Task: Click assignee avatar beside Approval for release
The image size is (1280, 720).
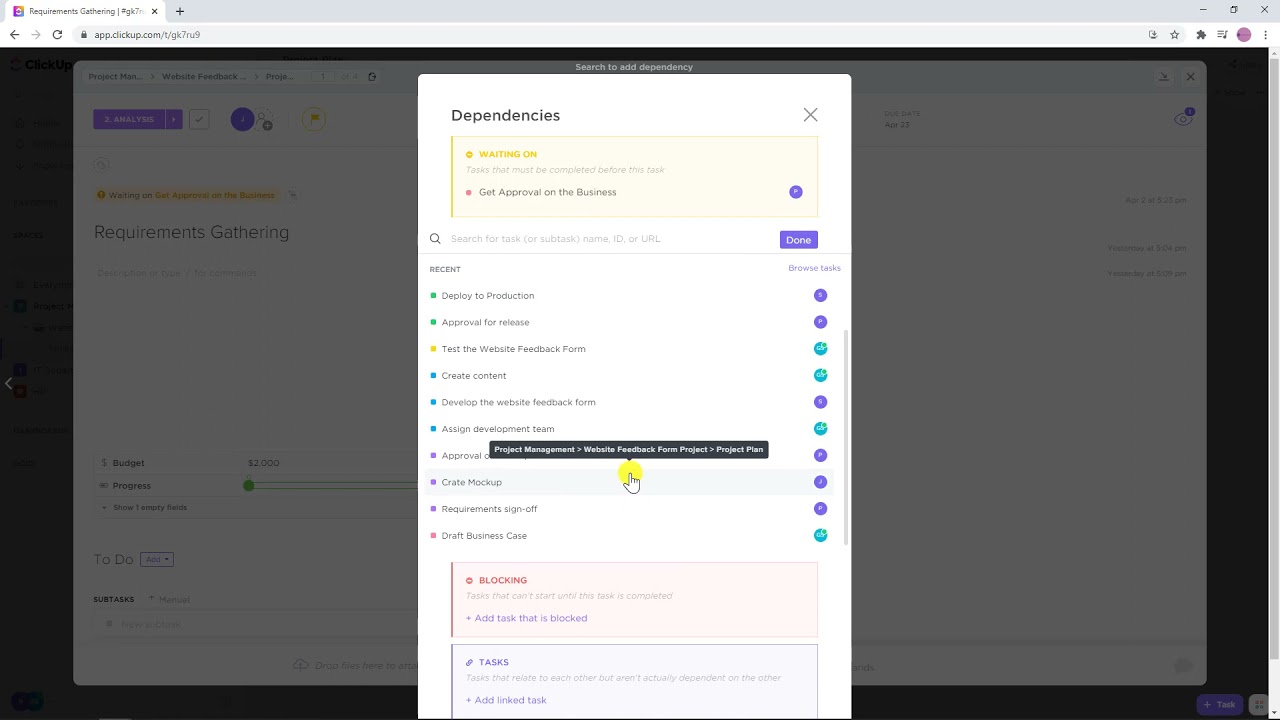Action: [x=820, y=322]
